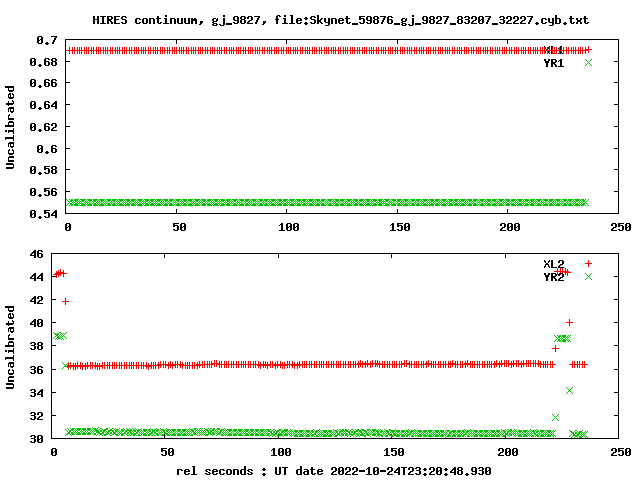Click the lower plot's Uncalibrated axis label

[10, 347]
